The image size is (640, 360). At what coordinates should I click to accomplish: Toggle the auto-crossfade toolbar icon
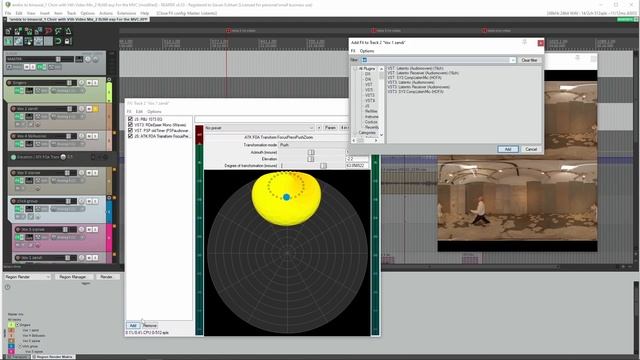tap(8, 41)
